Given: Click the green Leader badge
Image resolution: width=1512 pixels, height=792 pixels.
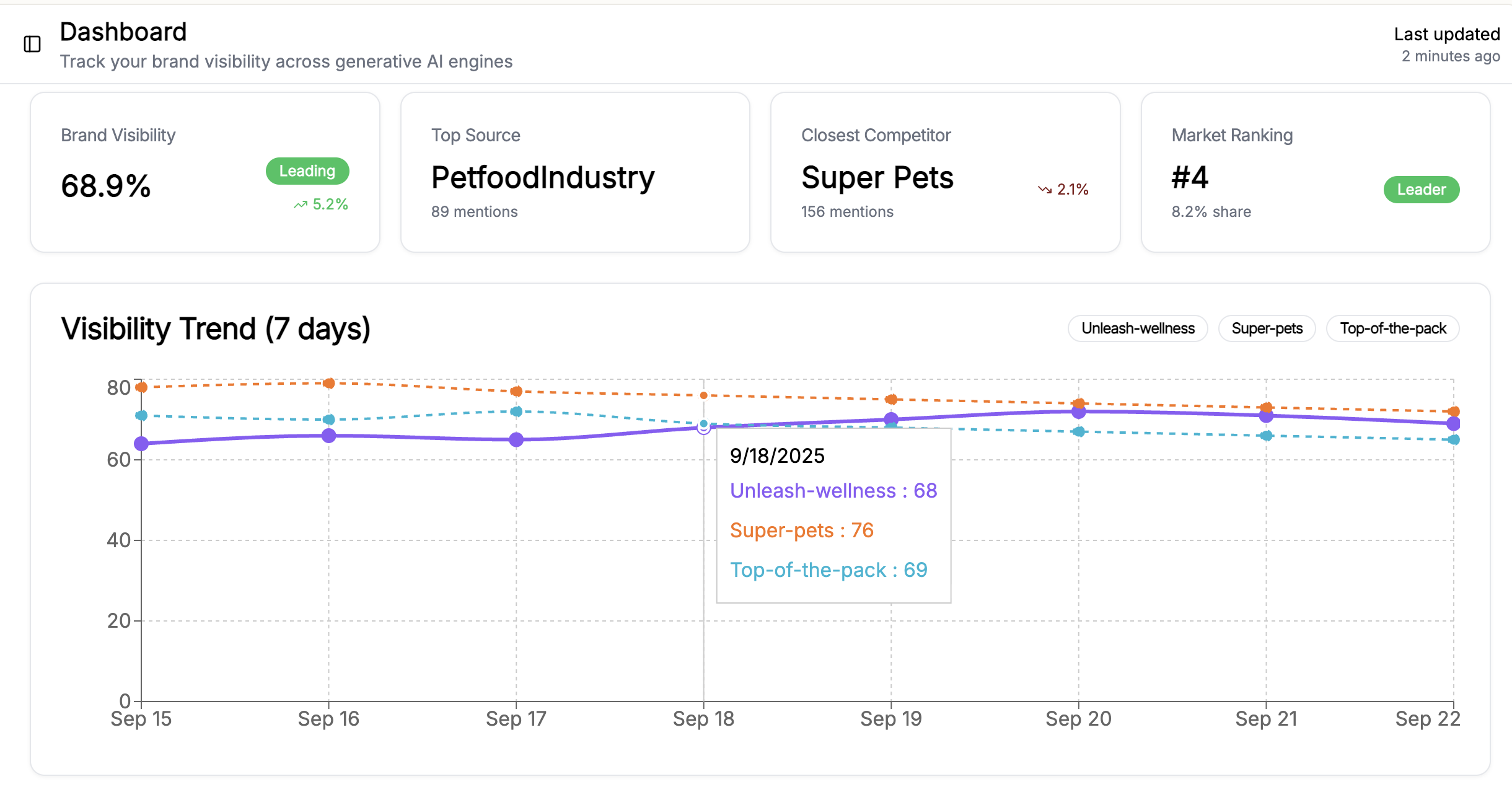Looking at the screenshot, I should point(1421,190).
